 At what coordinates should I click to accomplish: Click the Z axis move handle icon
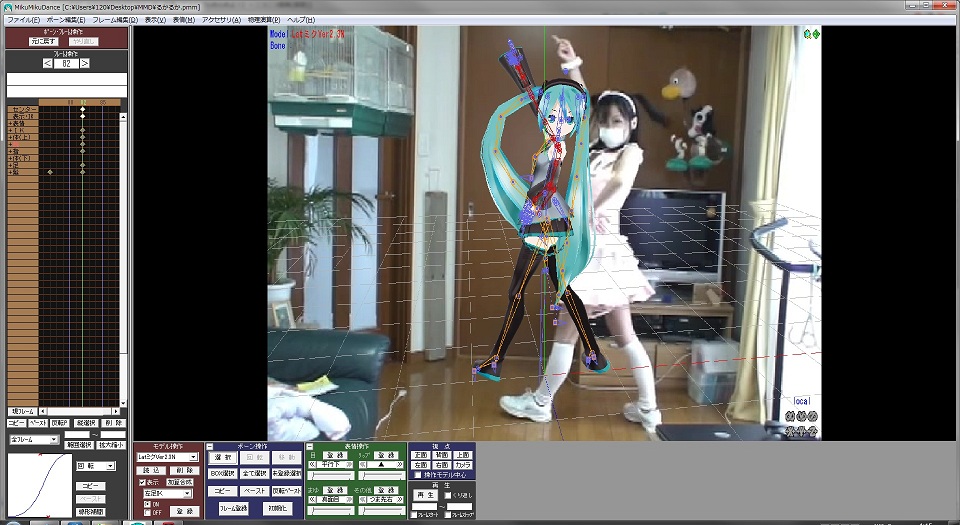pyautogui.click(x=812, y=431)
